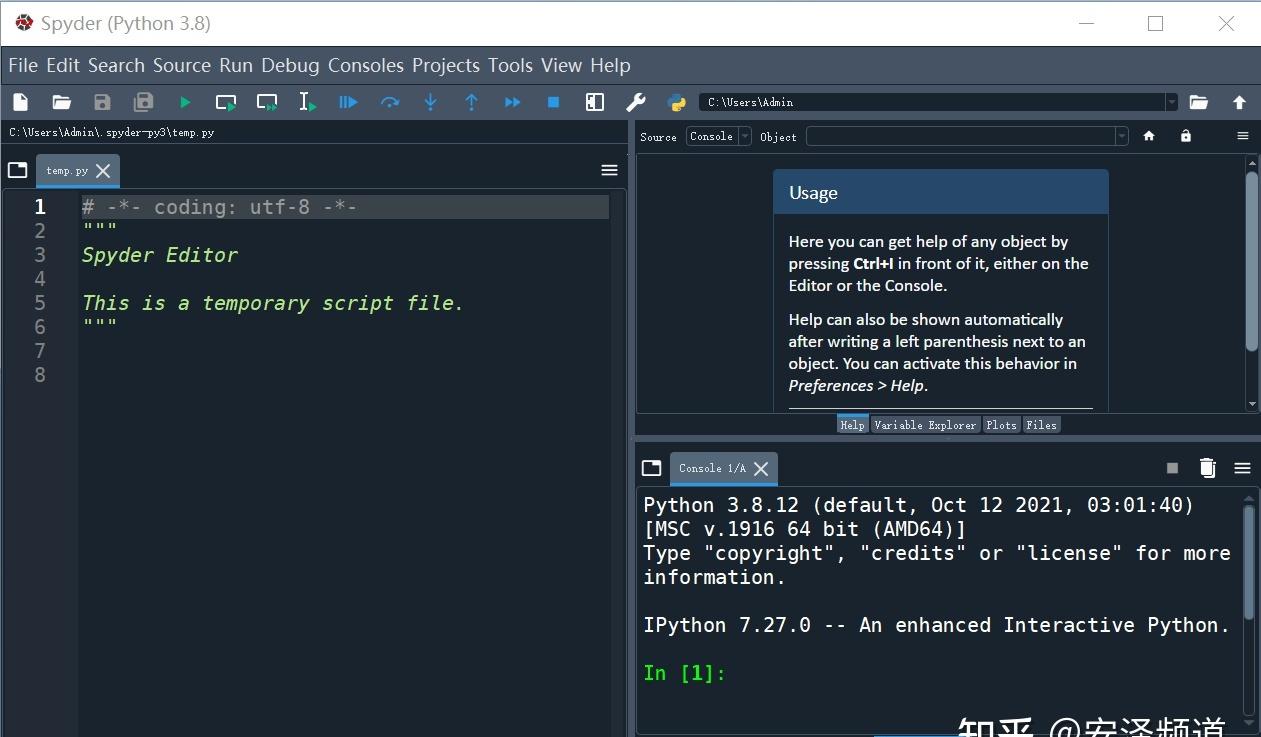
Task: Run current cell icon
Action: tap(226, 102)
